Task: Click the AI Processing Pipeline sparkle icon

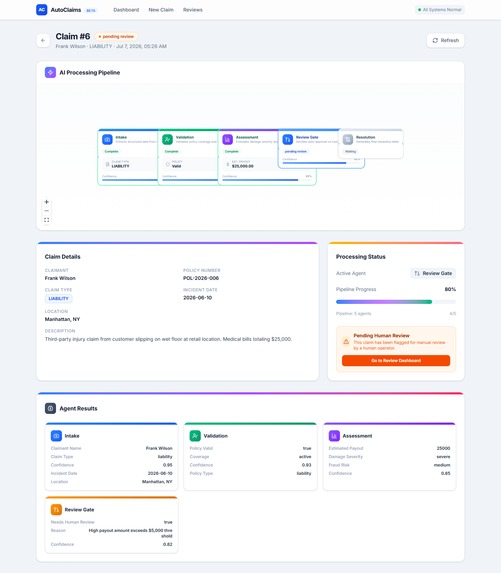Action: tap(50, 72)
